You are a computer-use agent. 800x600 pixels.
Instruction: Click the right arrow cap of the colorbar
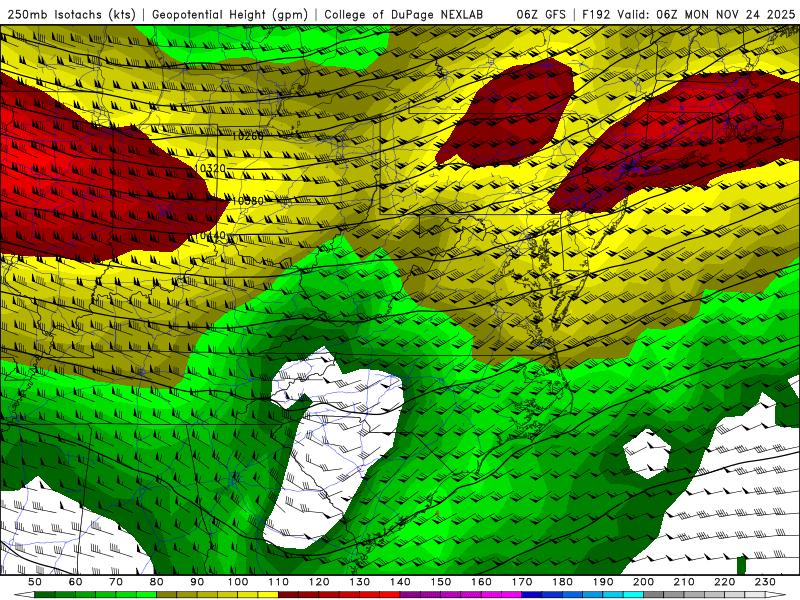[776, 595]
